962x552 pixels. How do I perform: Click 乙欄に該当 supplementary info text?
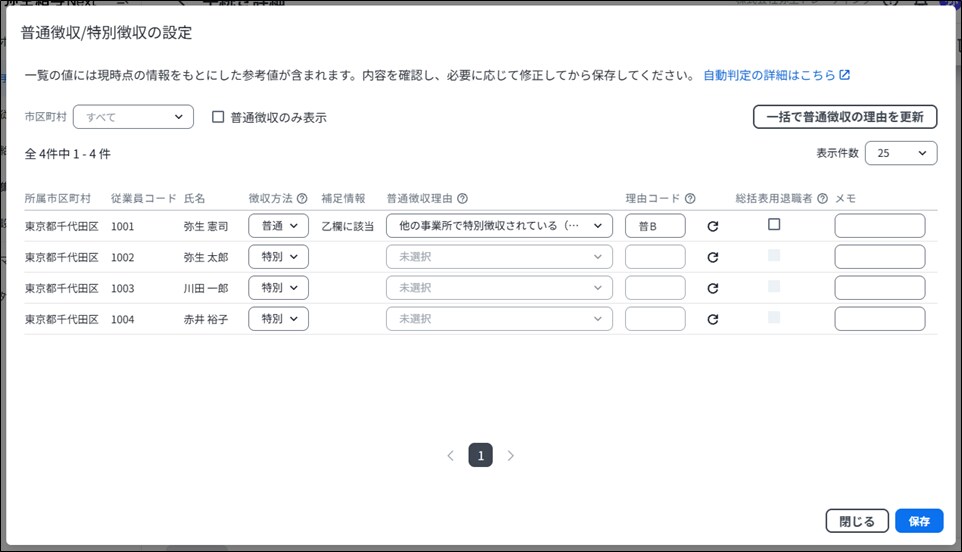[347, 226]
